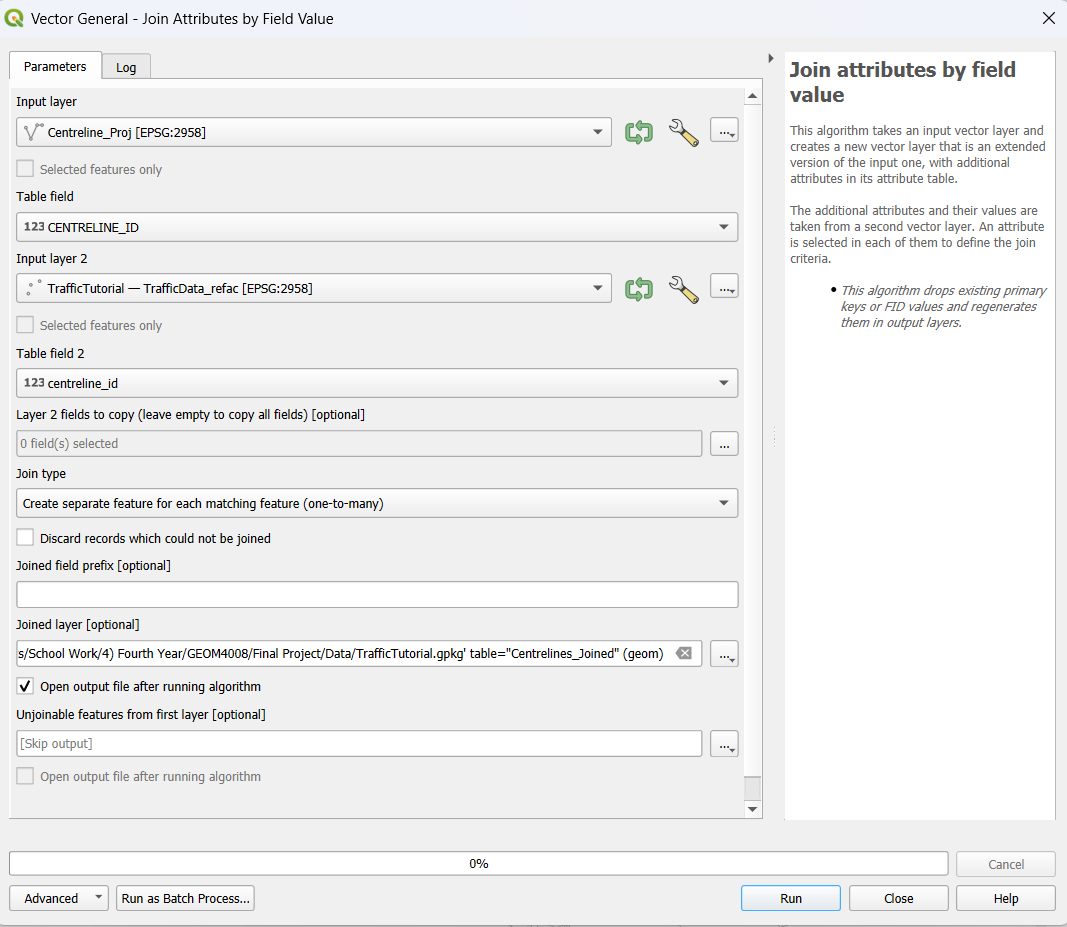Open the Join type dropdown
This screenshot has height=927, width=1067.
click(x=377, y=503)
